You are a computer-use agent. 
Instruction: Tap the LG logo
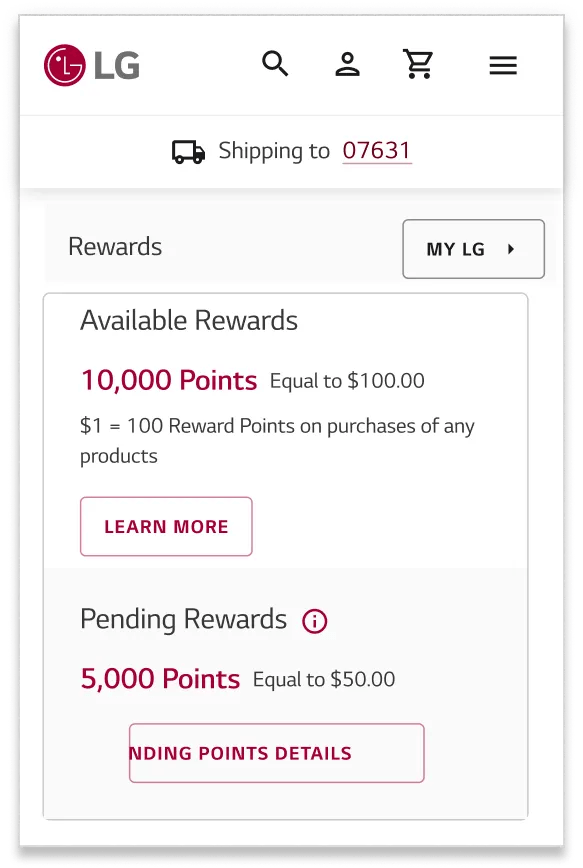91,63
